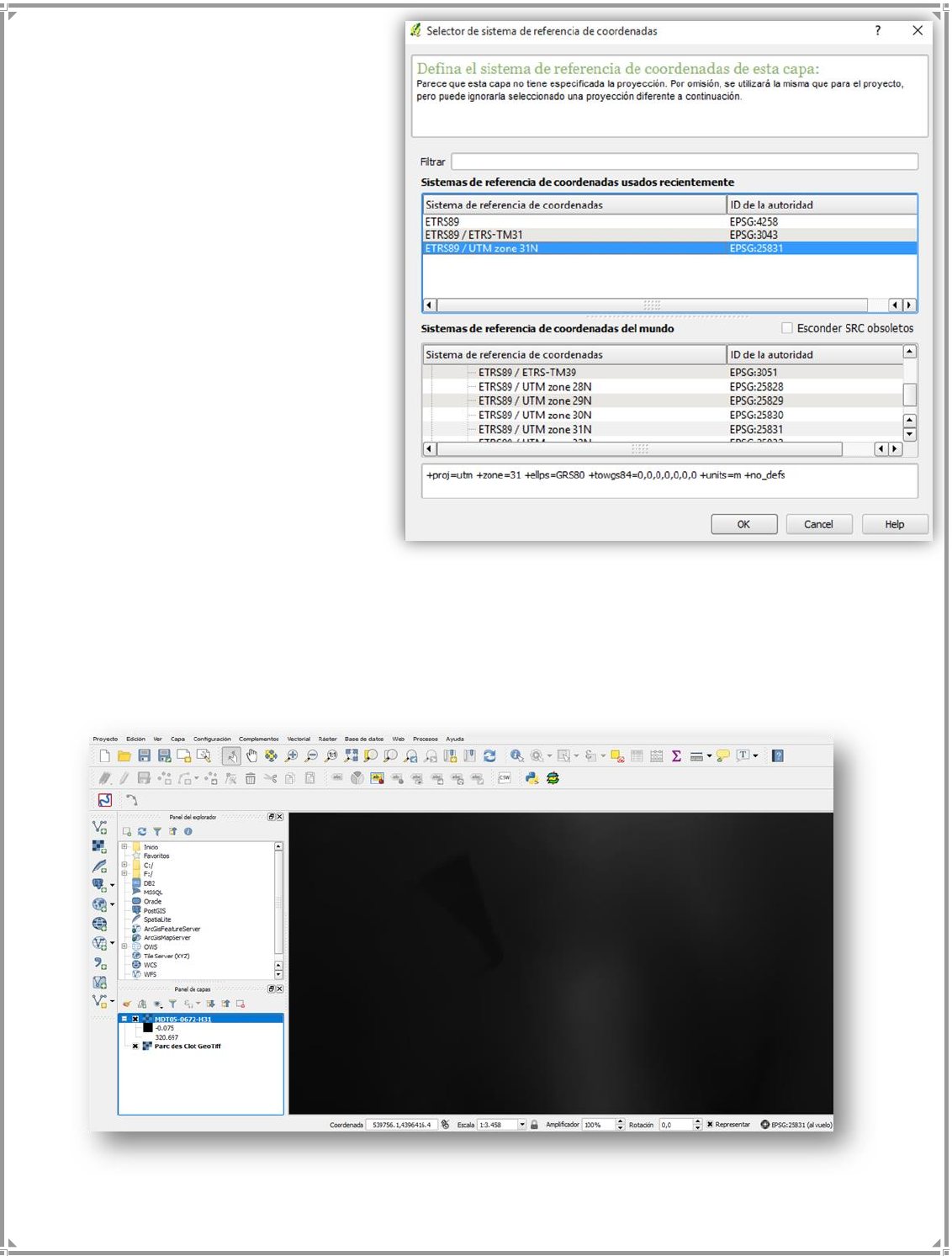
Task: Click the Coordenada input field
Action: pyautogui.click(x=402, y=1124)
